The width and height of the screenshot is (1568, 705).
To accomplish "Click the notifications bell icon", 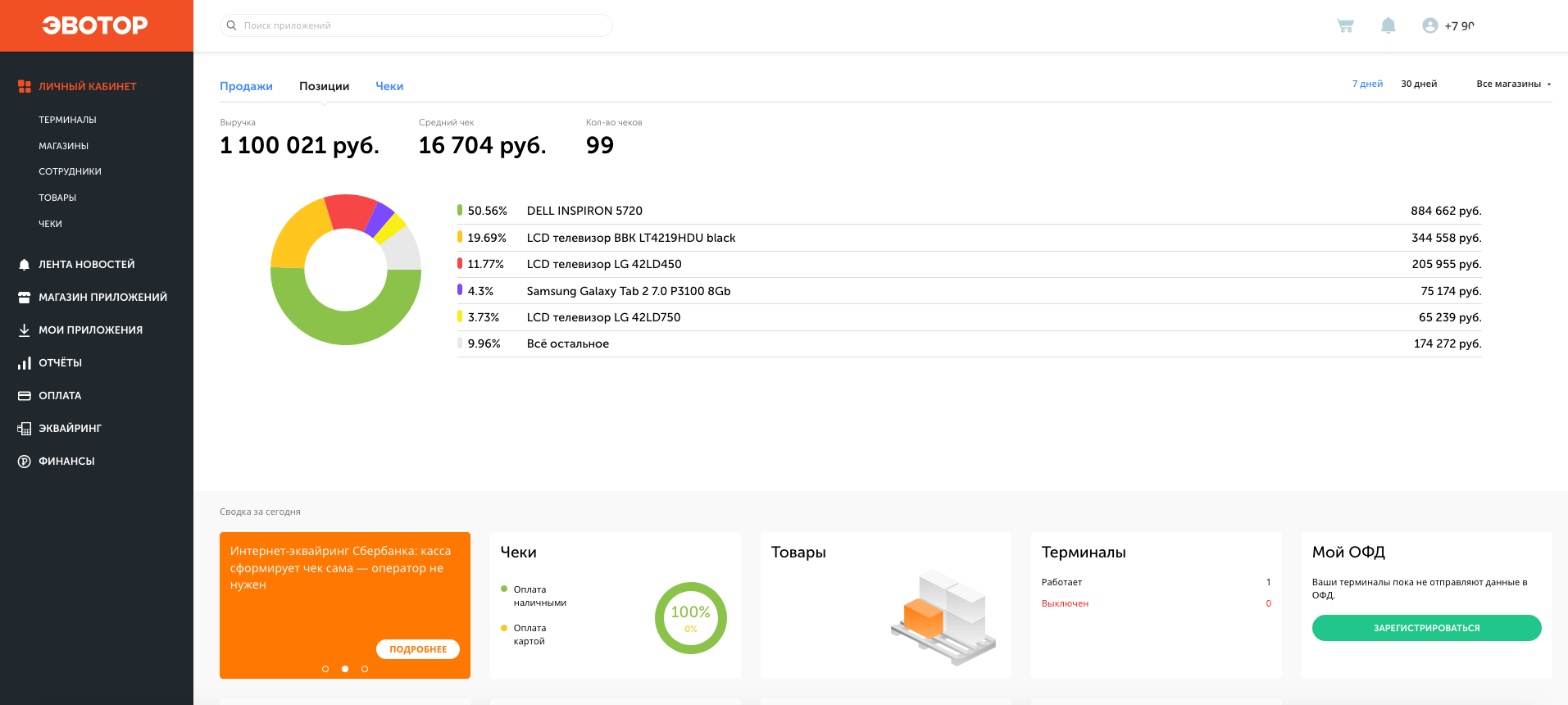I will tap(1388, 25).
